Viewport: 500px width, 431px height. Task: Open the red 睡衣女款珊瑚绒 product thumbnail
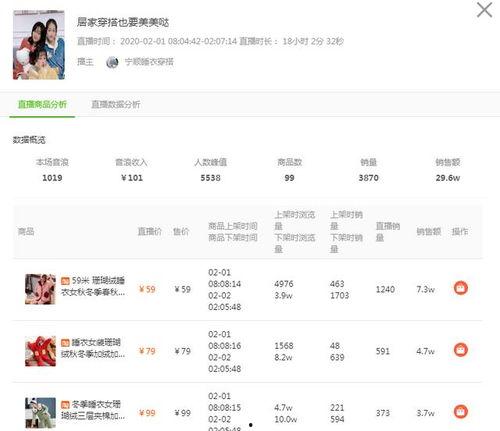pyautogui.click(x=40, y=351)
